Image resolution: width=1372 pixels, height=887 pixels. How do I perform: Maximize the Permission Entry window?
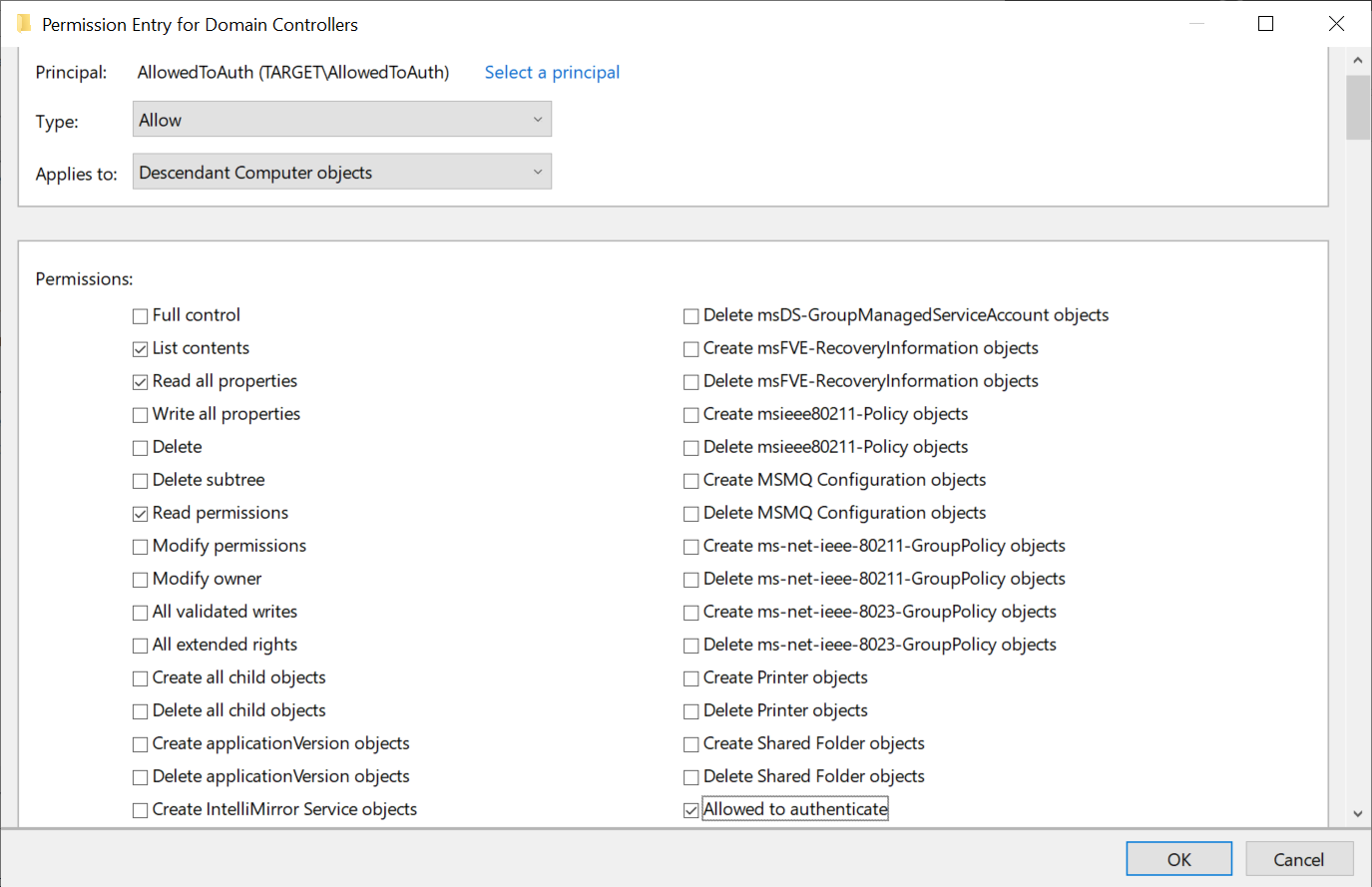point(1266,24)
